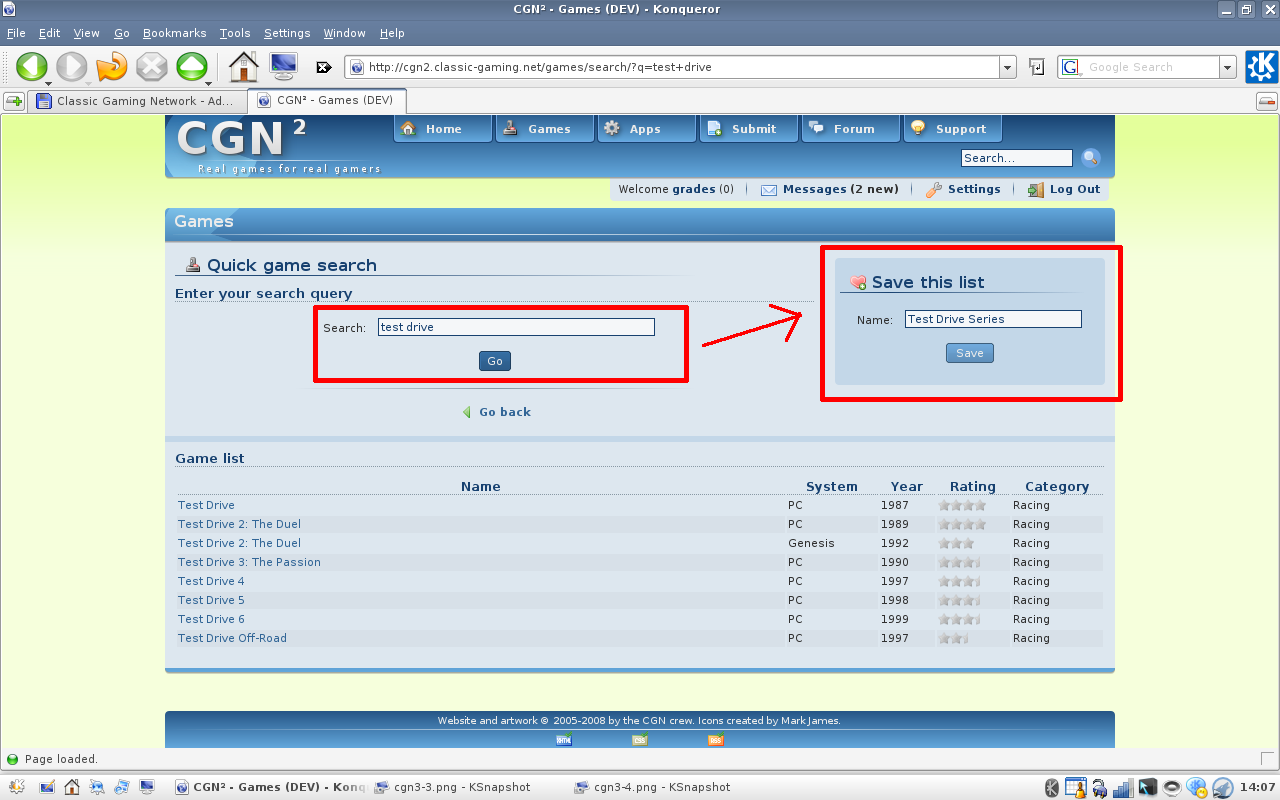Image resolution: width=1280 pixels, height=800 pixels.
Task: Click the Home house icon in the KDE panel
Action: (71, 787)
